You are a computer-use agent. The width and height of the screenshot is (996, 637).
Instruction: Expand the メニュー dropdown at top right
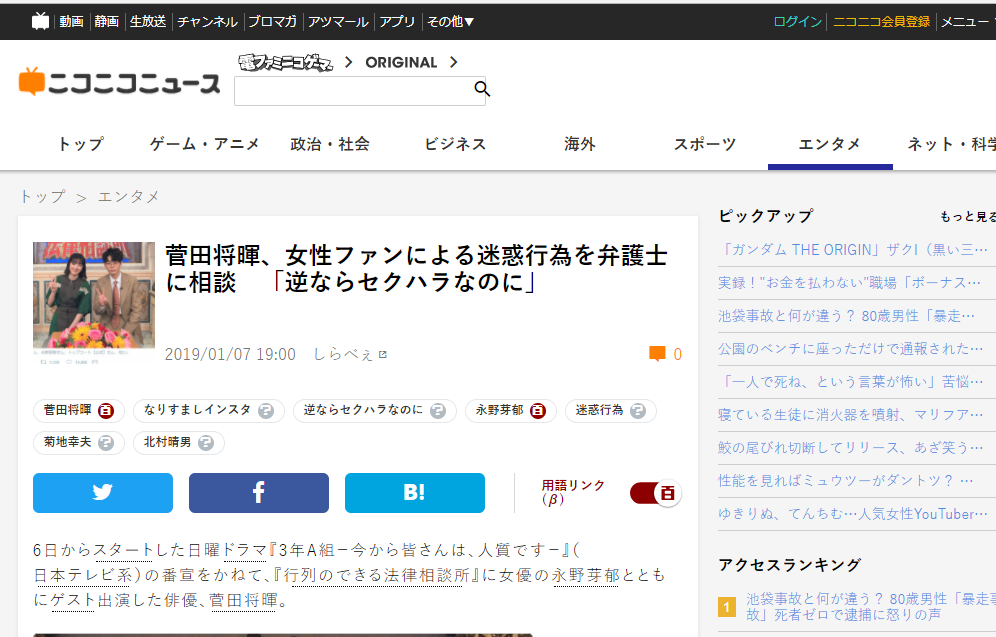967,21
